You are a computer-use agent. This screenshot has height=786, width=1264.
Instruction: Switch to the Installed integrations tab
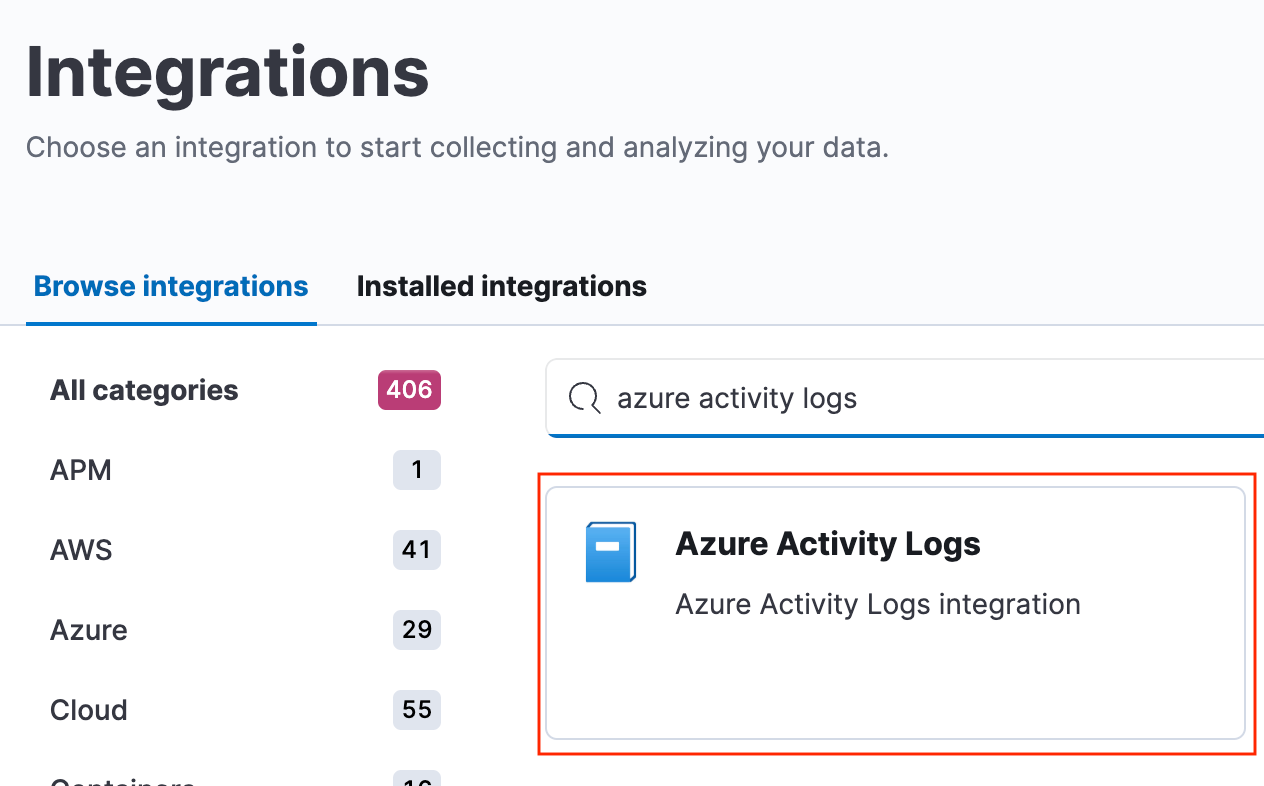(501, 286)
